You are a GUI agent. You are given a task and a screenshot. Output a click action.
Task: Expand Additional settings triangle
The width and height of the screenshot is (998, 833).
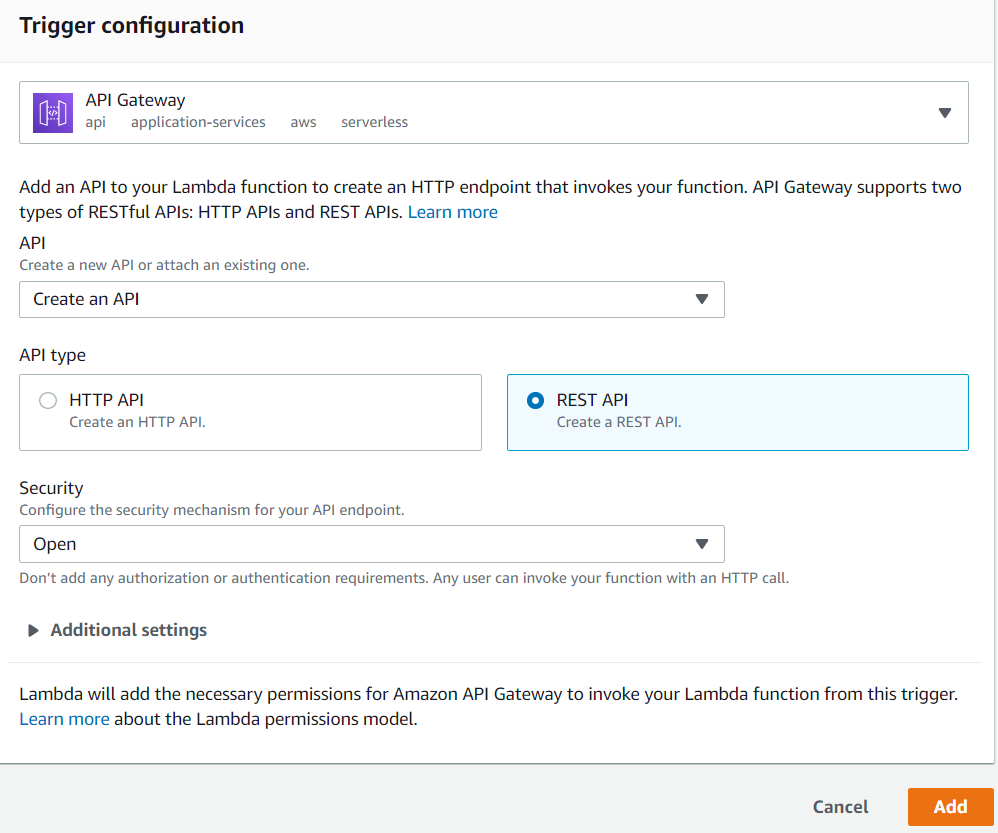click(33, 630)
